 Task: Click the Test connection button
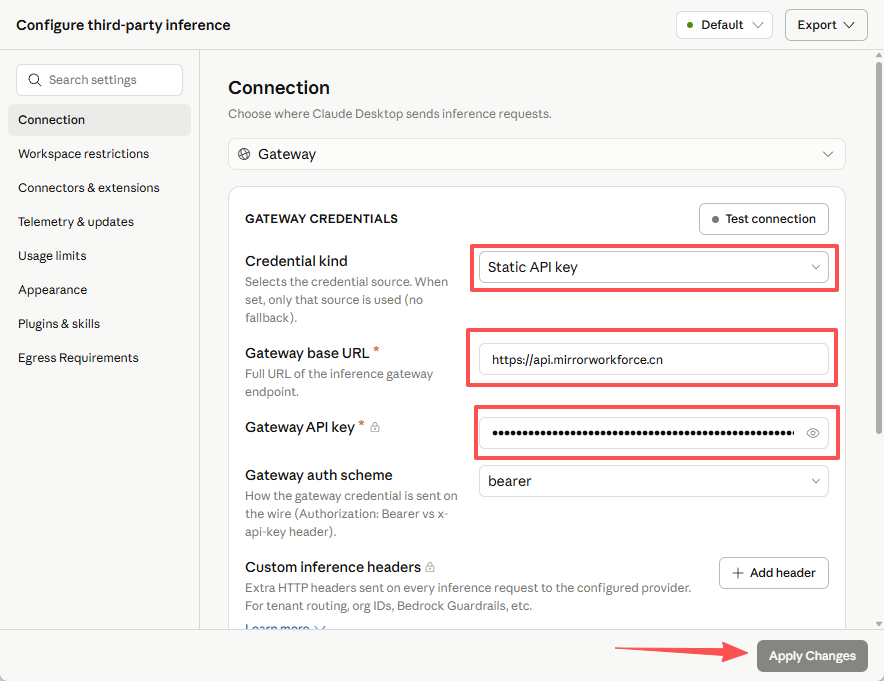[763, 219]
